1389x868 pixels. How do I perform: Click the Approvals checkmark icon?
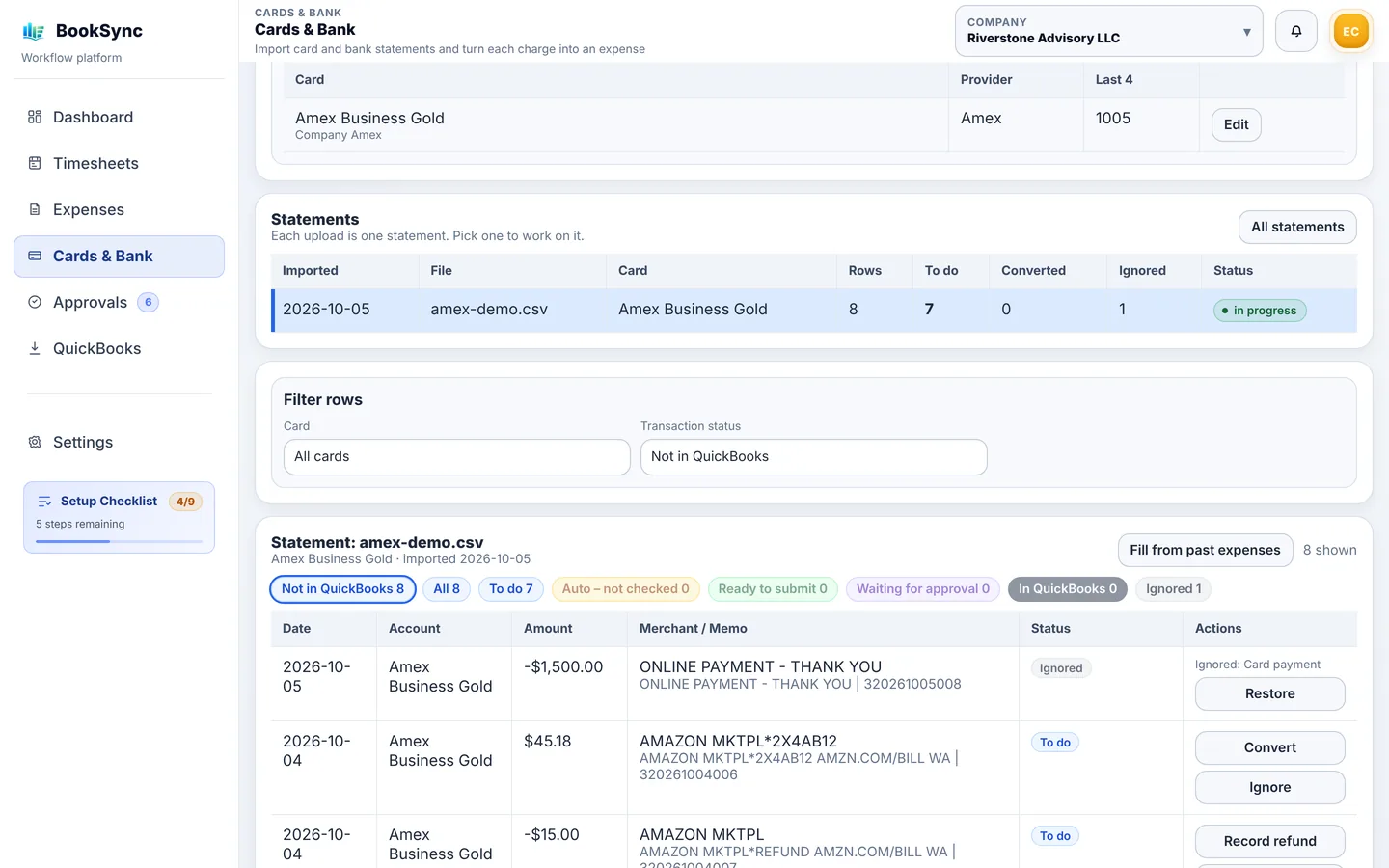[x=35, y=302]
